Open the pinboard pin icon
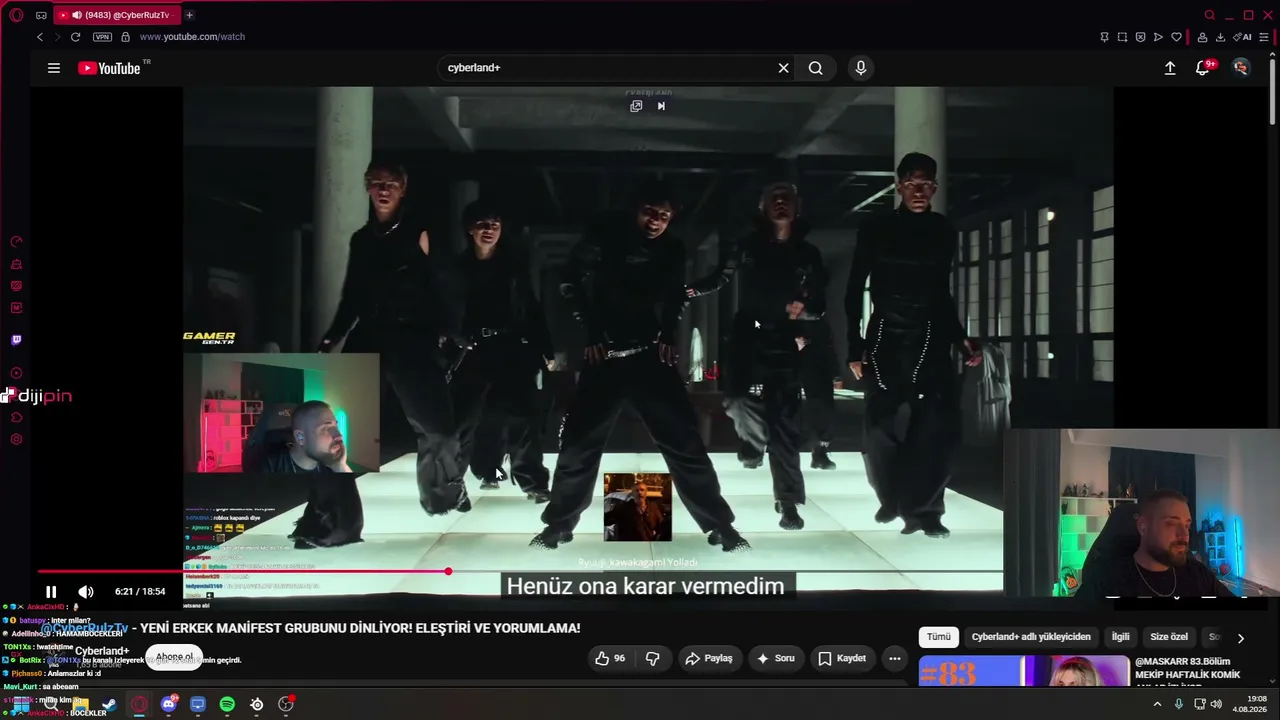Screen dimensions: 1280x720 click(1104, 37)
